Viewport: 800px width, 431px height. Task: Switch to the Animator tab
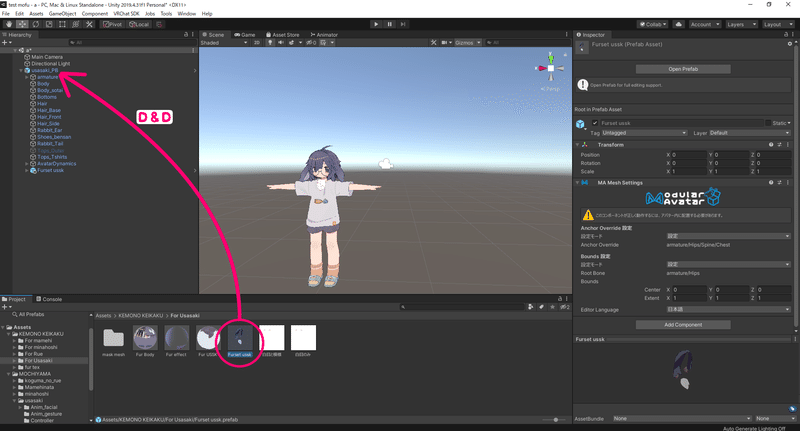click(x=324, y=35)
